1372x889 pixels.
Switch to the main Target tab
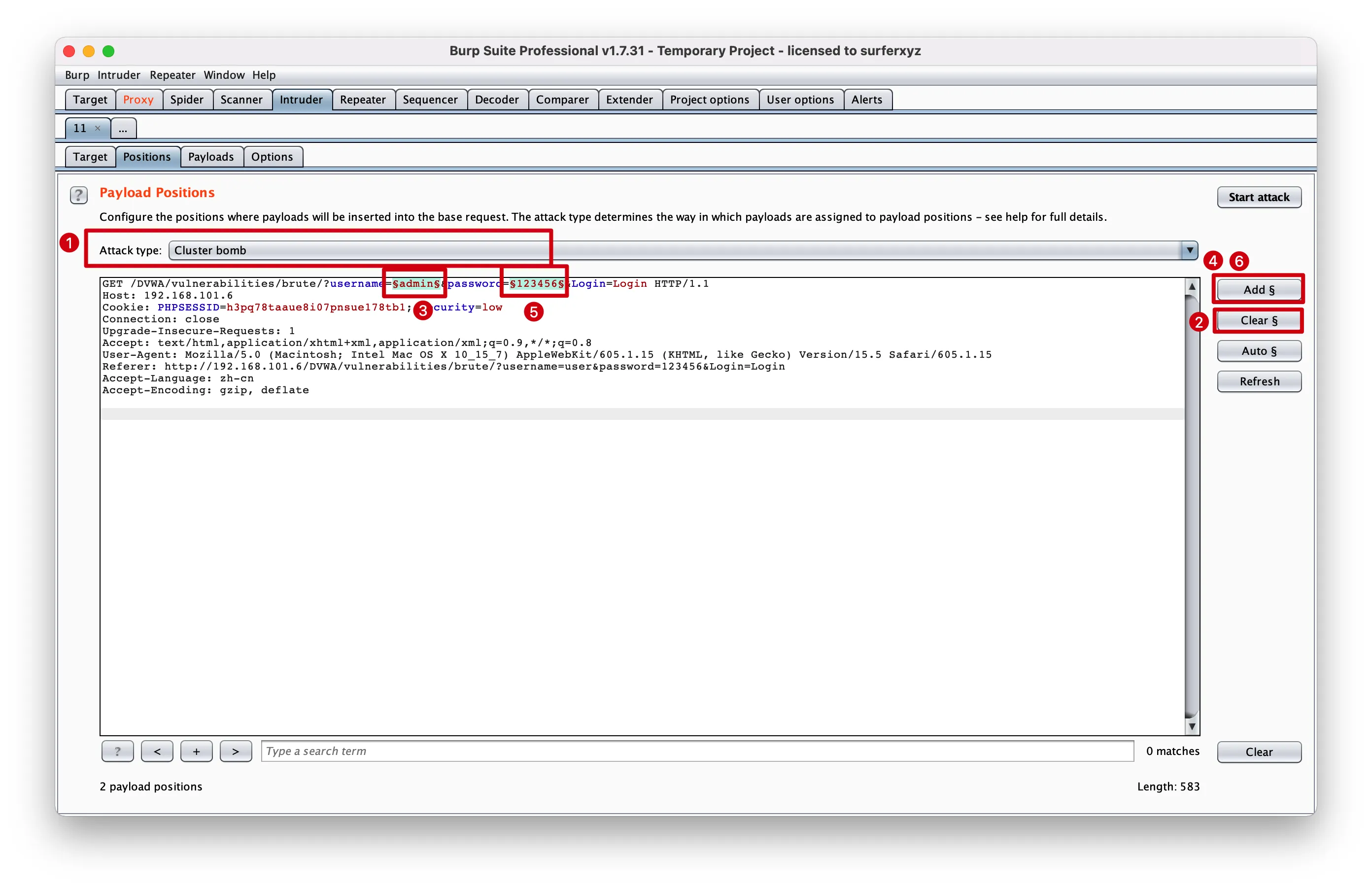click(90, 100)
